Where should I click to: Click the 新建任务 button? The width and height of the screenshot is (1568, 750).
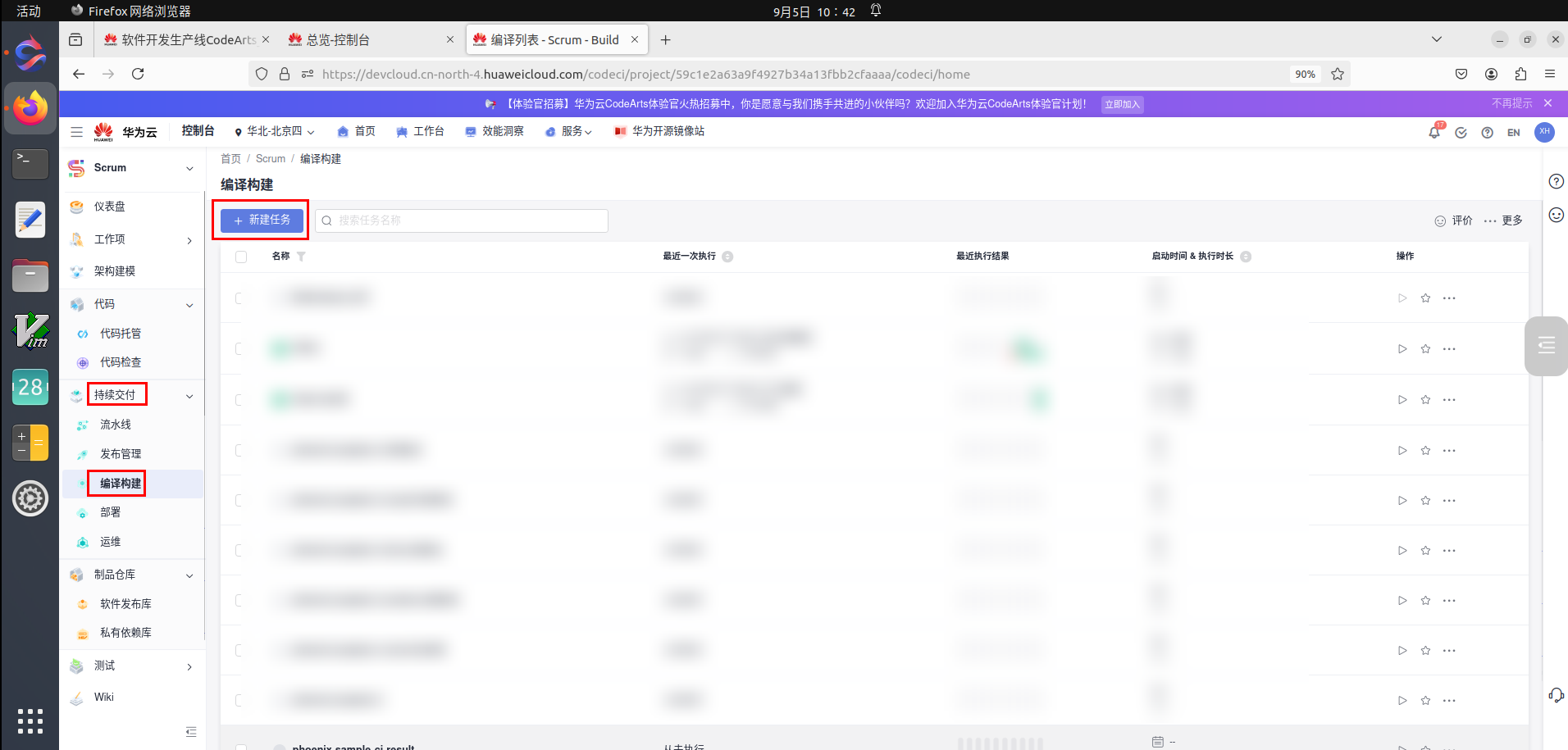(262, 220)
